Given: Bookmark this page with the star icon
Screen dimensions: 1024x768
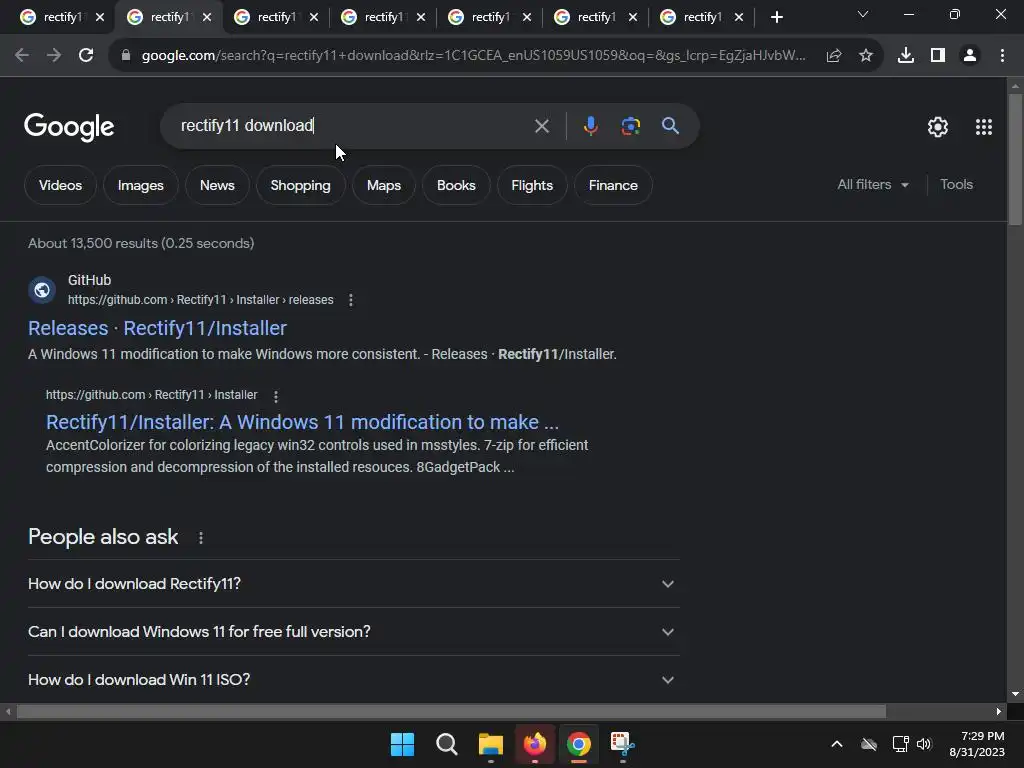Looking at the screenshot, I should click(866, 56).
